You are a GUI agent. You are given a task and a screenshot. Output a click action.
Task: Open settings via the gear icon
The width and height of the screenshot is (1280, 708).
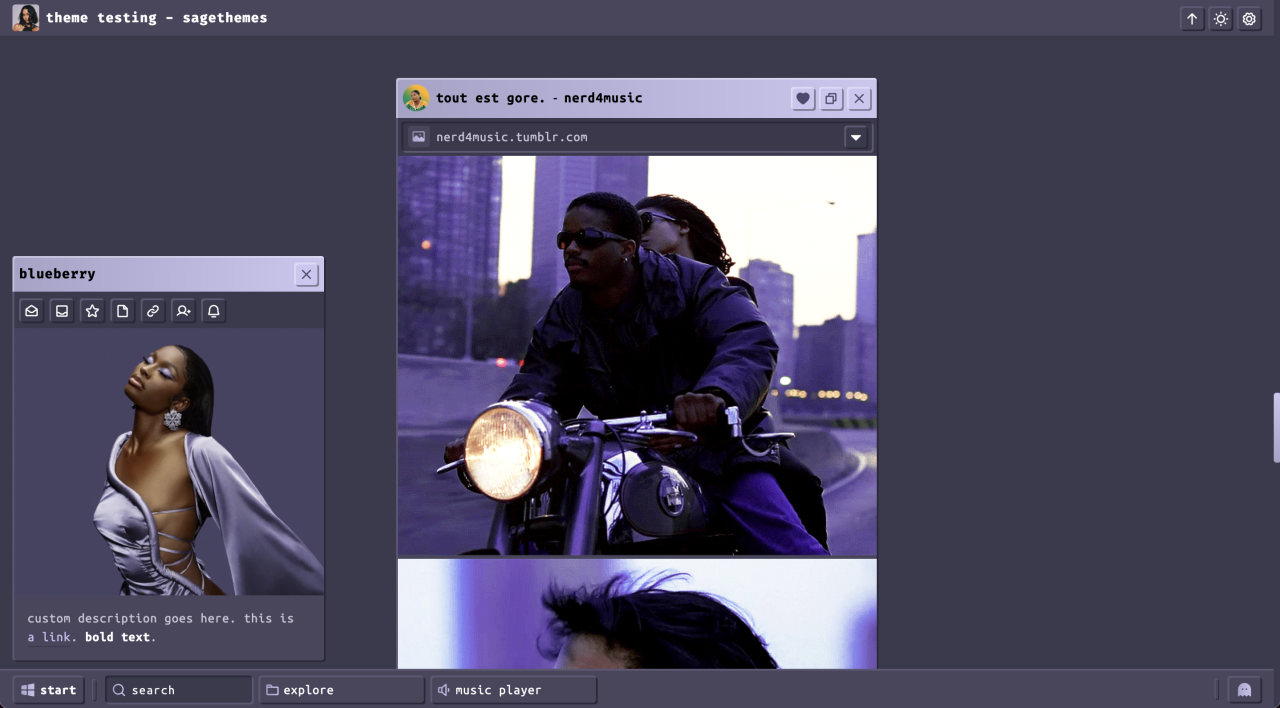pyautogui.click(x=1249, y=18)
